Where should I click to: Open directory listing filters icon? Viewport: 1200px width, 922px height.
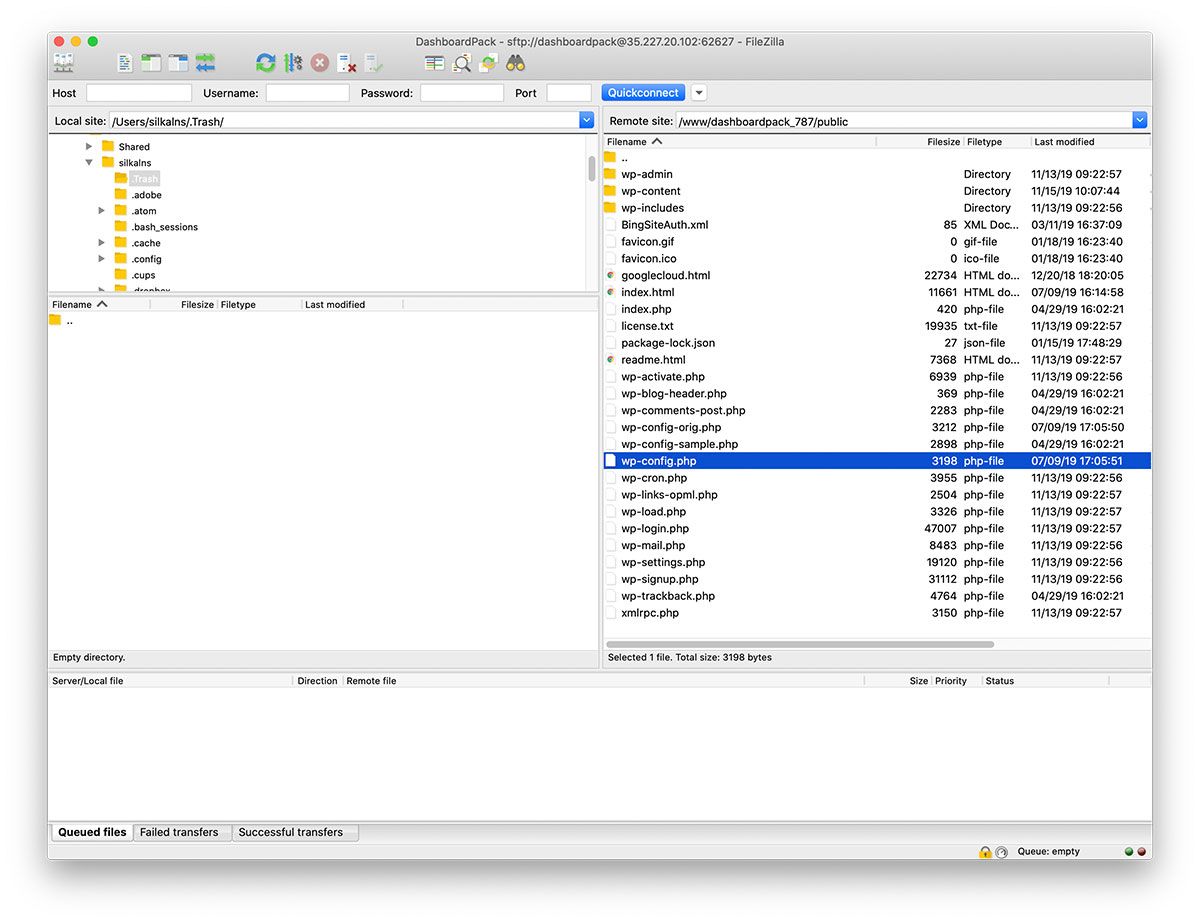point(434,63)
